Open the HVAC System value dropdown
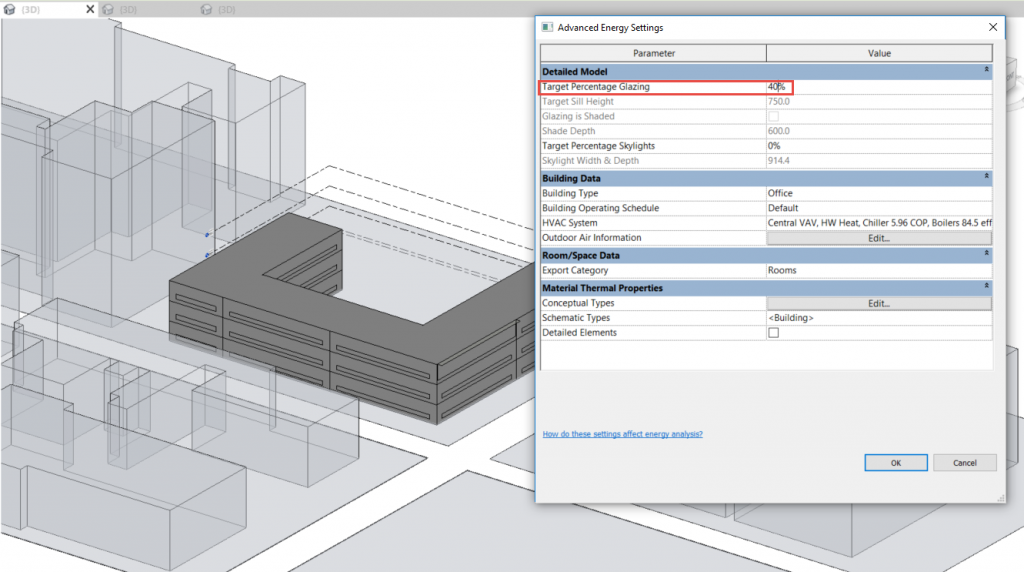 click(x=879, y=223)
